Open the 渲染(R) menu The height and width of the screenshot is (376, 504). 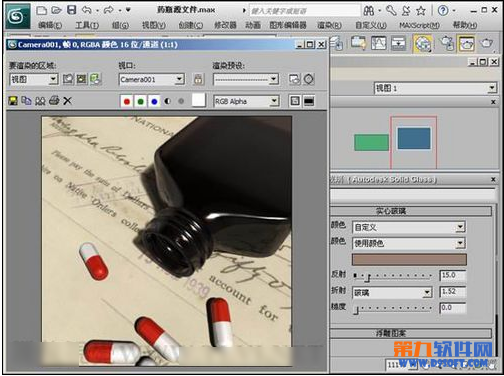(x=329, y=25)
